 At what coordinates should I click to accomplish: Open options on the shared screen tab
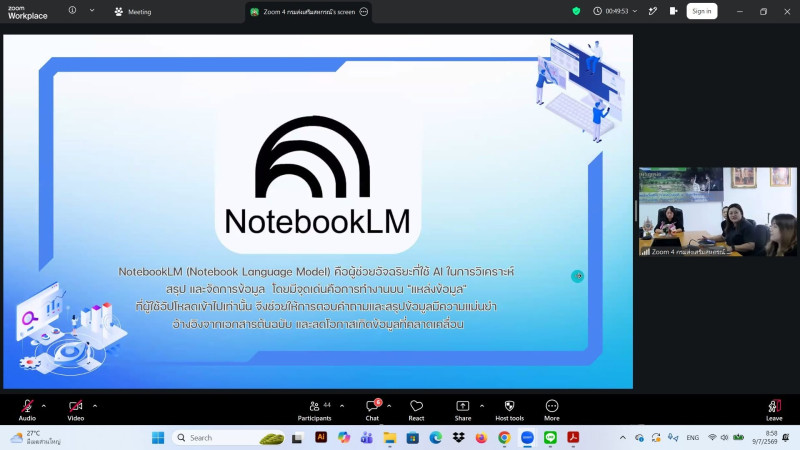[x=364, y=12]
